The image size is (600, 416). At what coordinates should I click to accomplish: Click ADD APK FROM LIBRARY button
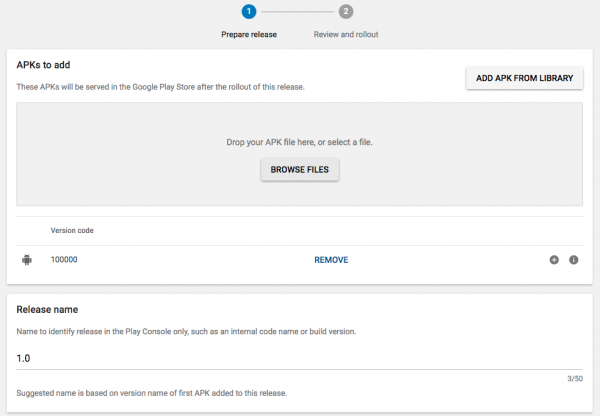tap(525, 79)
